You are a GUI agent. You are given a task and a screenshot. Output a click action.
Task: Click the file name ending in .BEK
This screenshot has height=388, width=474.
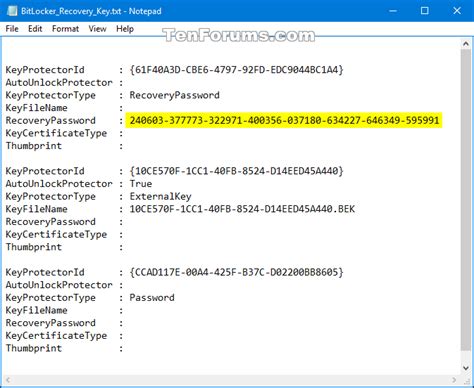[242, 209]
